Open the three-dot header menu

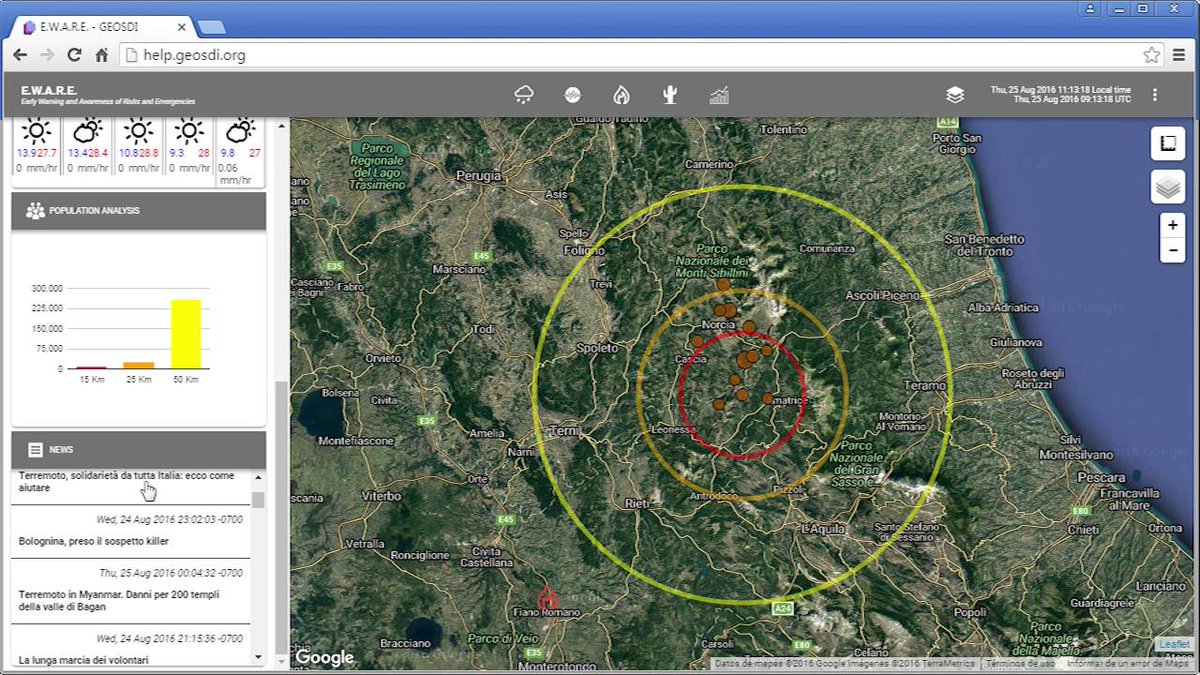tap(1155, 95)
